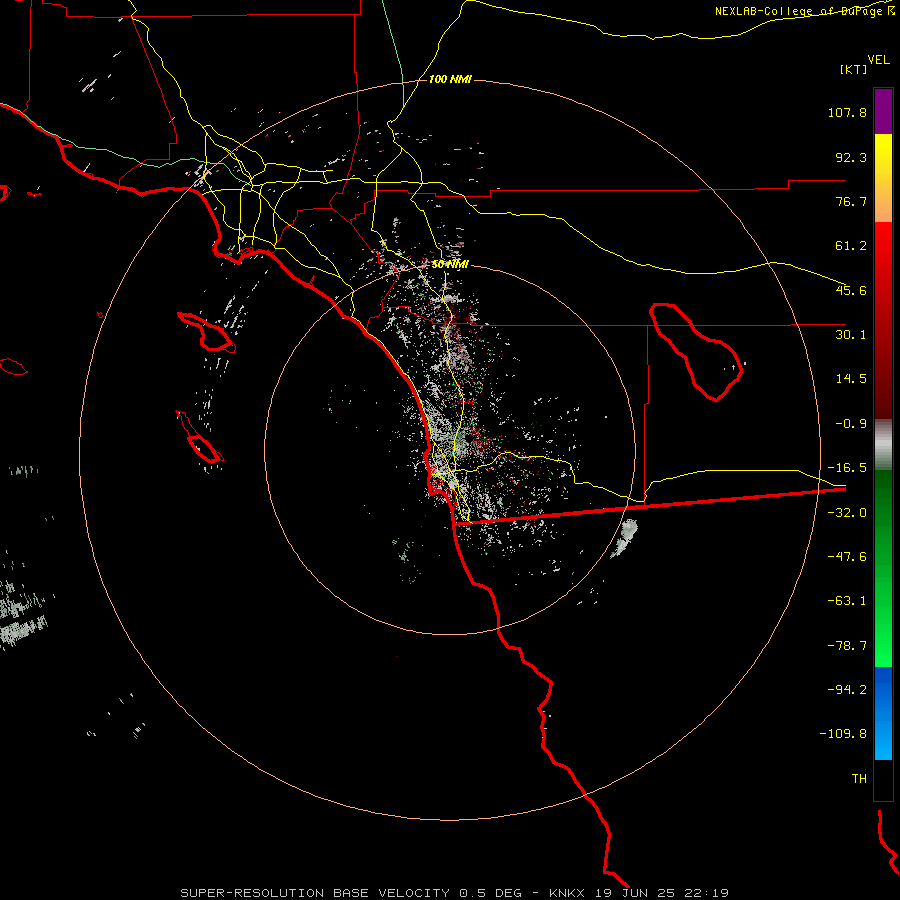Click the Super-Resolution Base Velocity caption
Image resolution: width=900 pixels, height=900 pixels.
click(x=454, y=893)
